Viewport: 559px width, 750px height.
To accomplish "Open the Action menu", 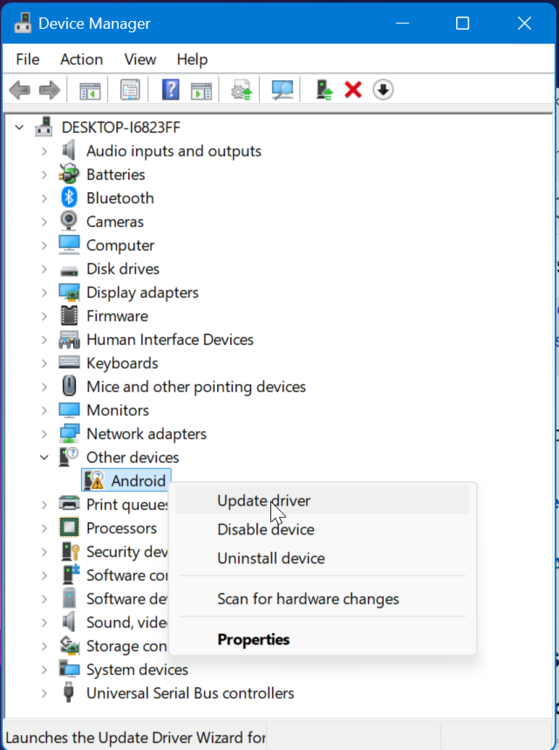I will pyautogui.click(x=81, y=59).
